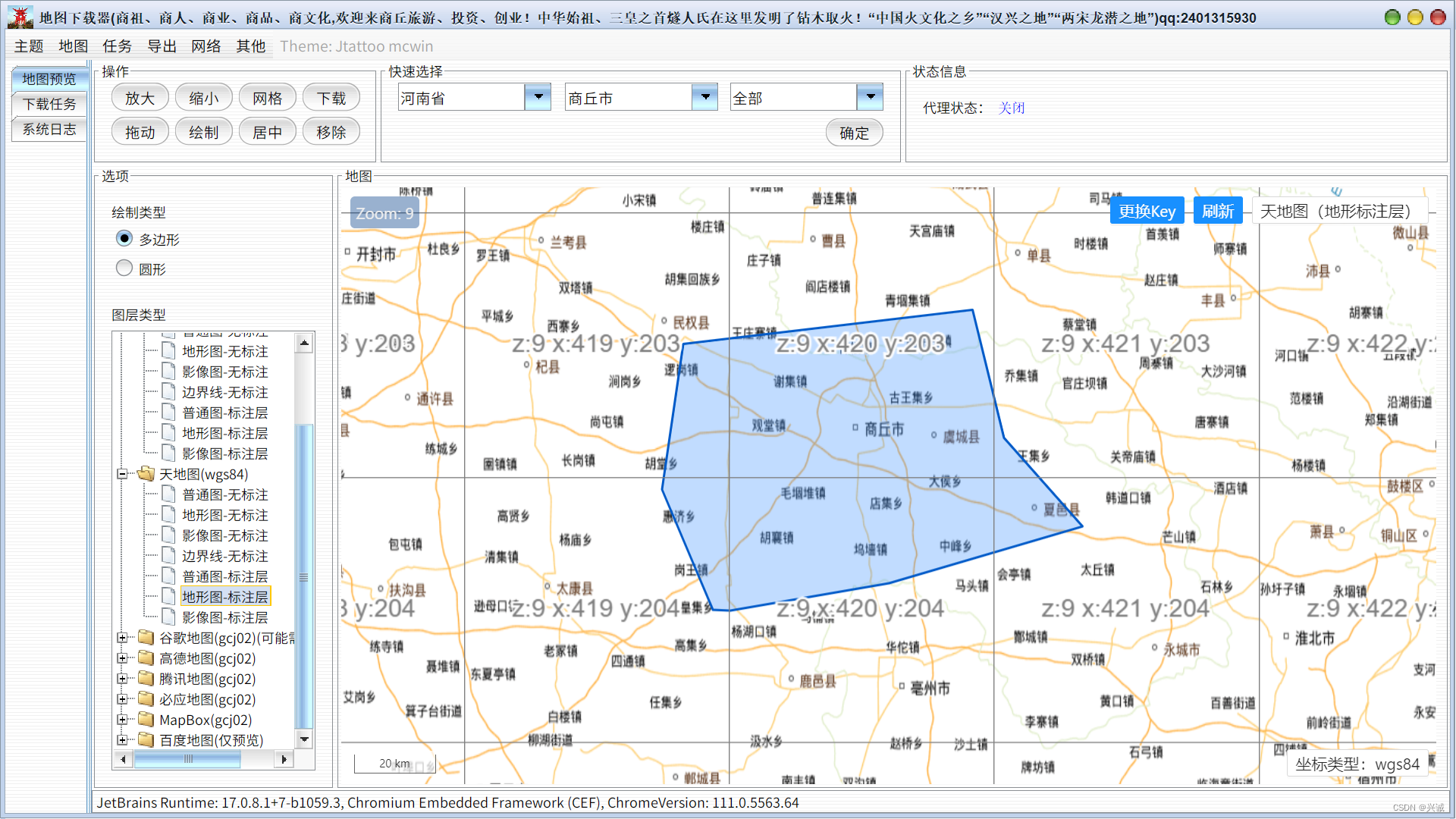Click document icon beside 影像图-标注层 under 天地图

coord(169,617)
